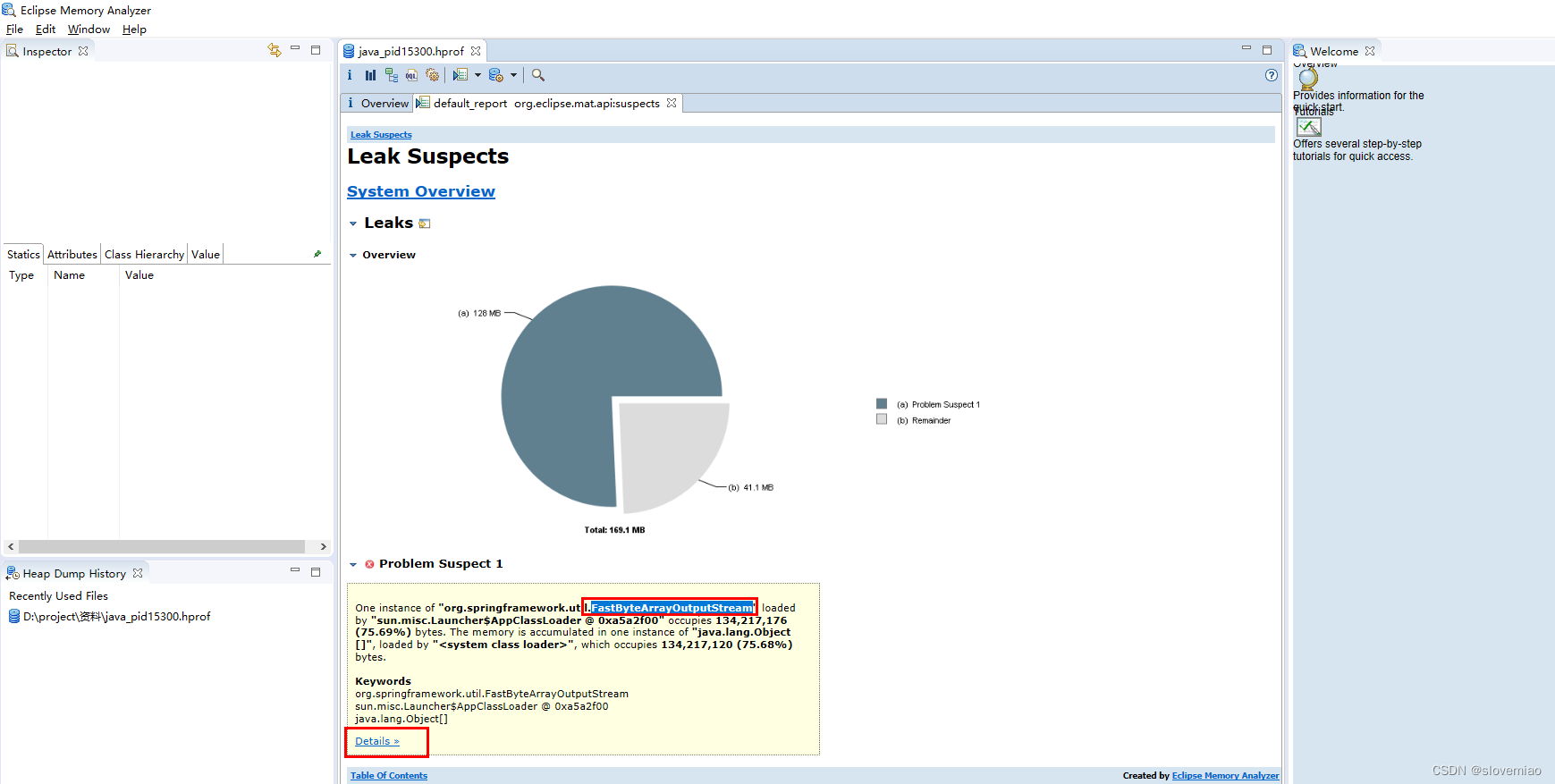Click the Open Query Browser icon
The height and width of the screenshot is (784, 1555).
coord(496,75)
